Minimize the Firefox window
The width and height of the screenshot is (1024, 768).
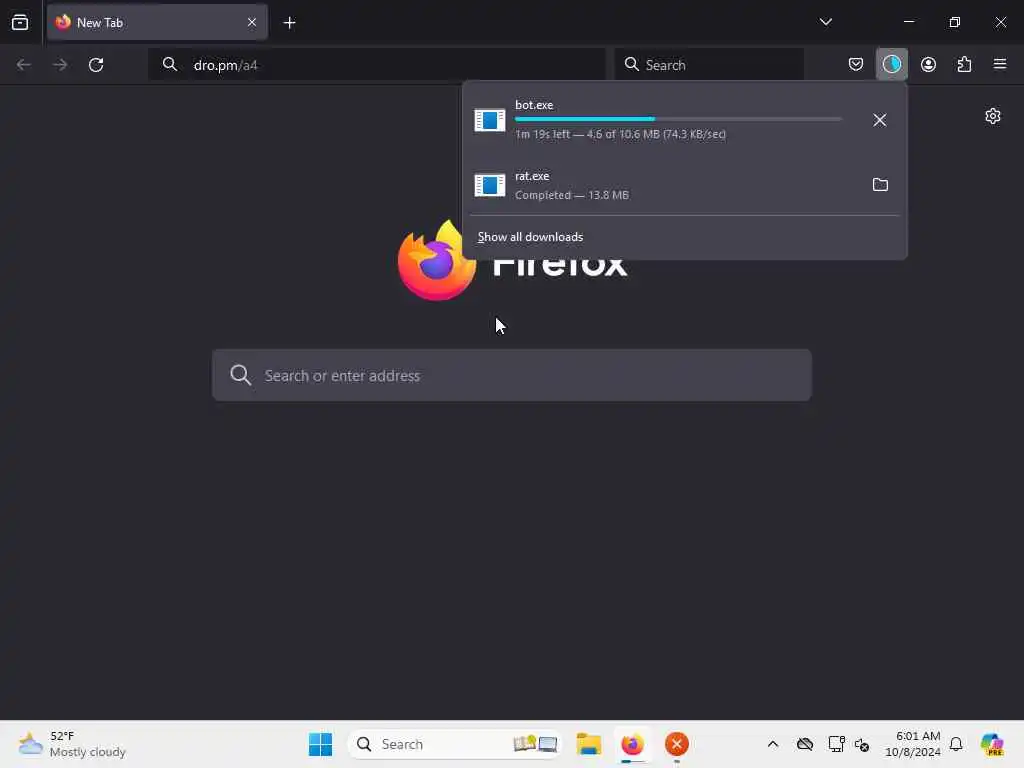(x=908, y=22)
